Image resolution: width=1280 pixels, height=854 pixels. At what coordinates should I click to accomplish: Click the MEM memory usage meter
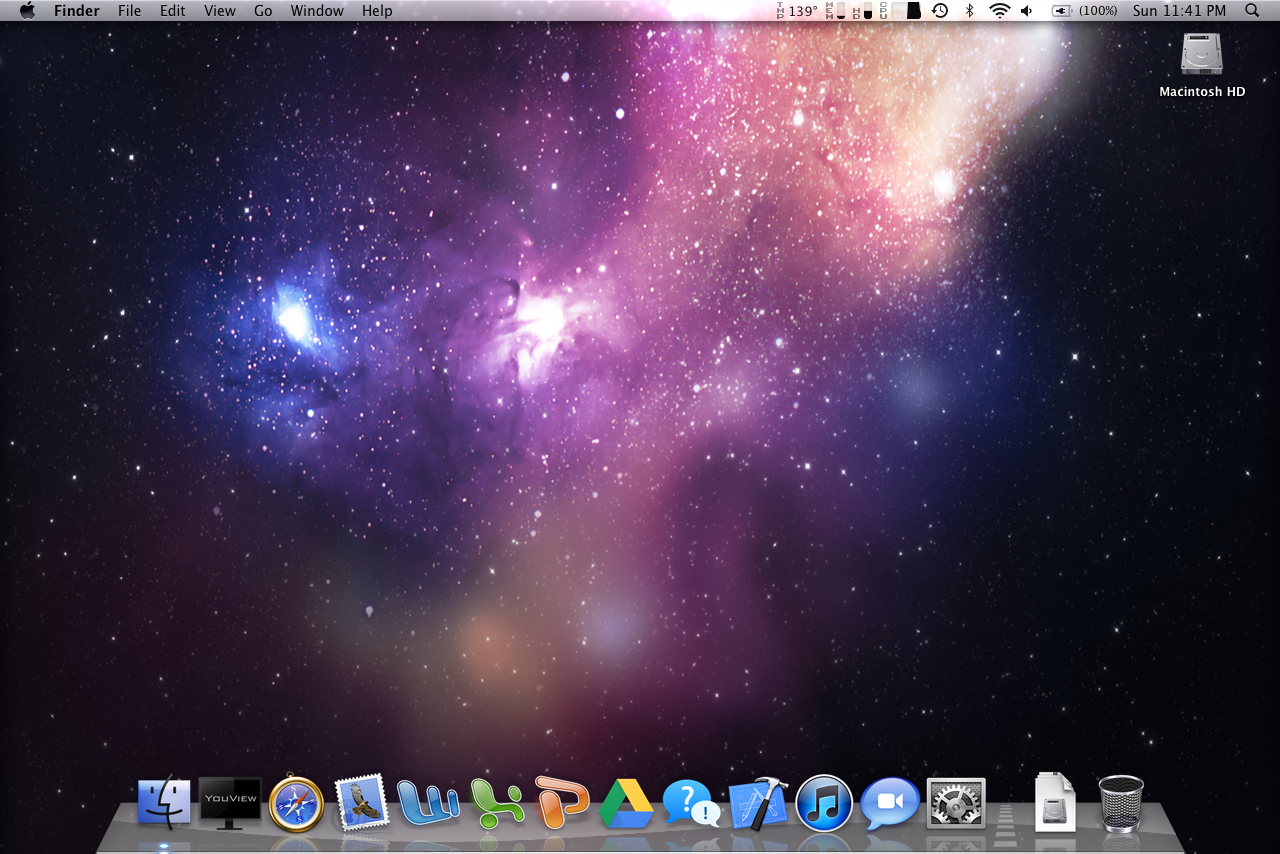click(x=836, y=11)
